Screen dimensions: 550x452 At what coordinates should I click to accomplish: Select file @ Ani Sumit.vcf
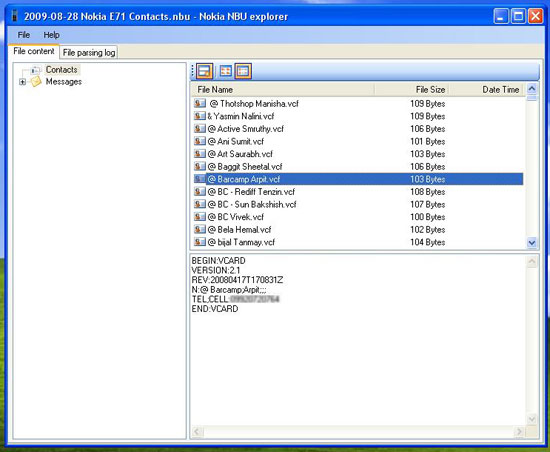(x=236, y=141)
